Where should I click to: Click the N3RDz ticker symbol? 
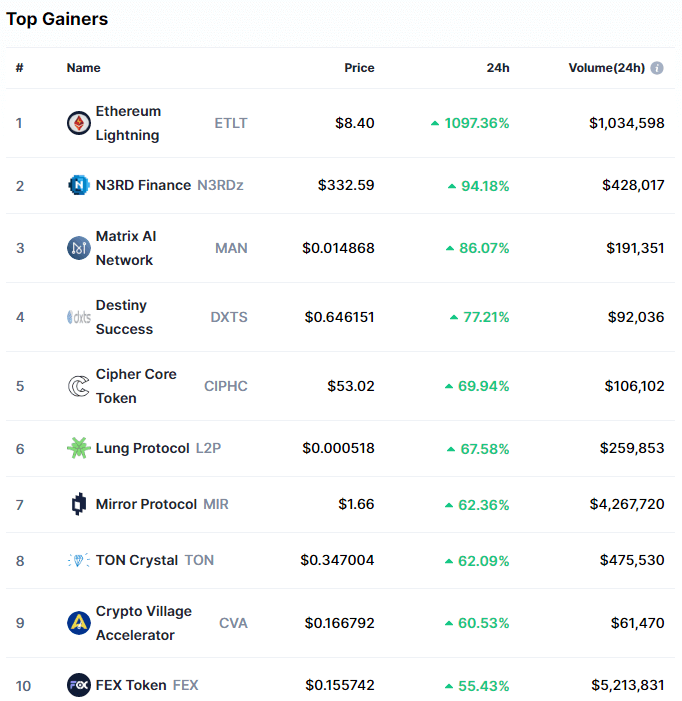point(220,185)
